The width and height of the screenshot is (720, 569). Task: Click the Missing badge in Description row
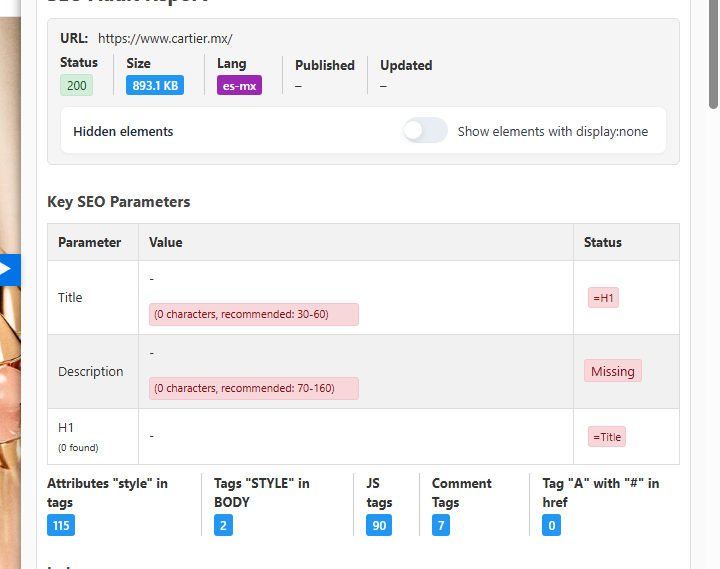[x=612, y=371]
